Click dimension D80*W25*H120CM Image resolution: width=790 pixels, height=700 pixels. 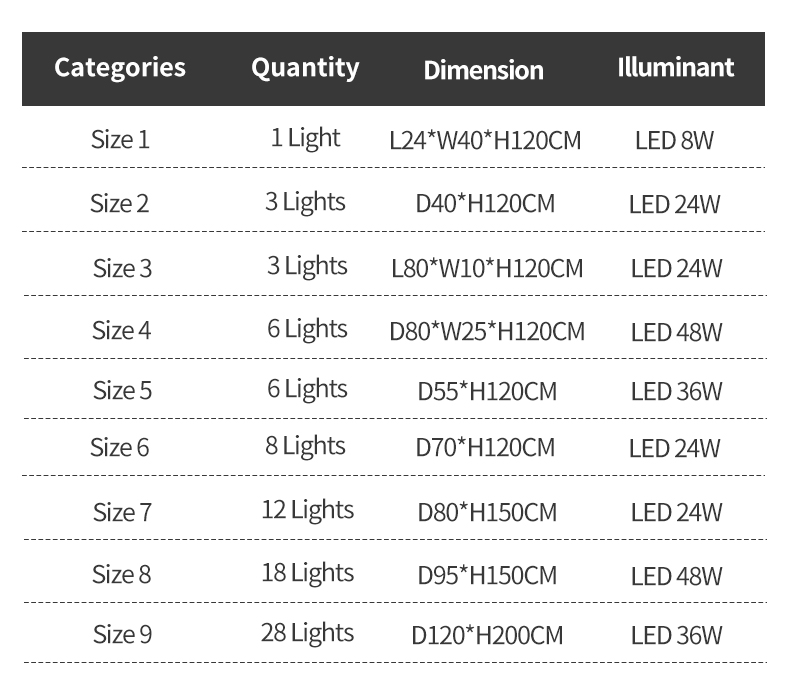tap(487, 332)
